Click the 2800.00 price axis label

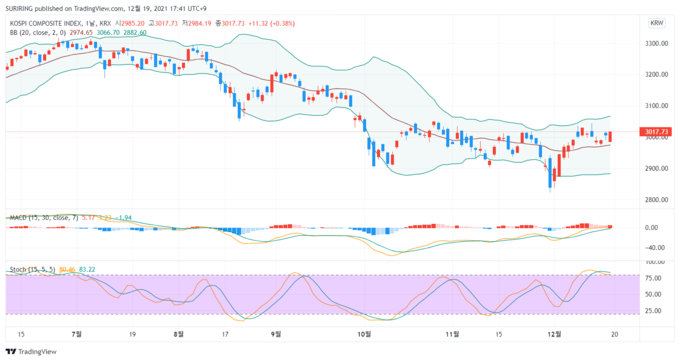coord(657,200)
